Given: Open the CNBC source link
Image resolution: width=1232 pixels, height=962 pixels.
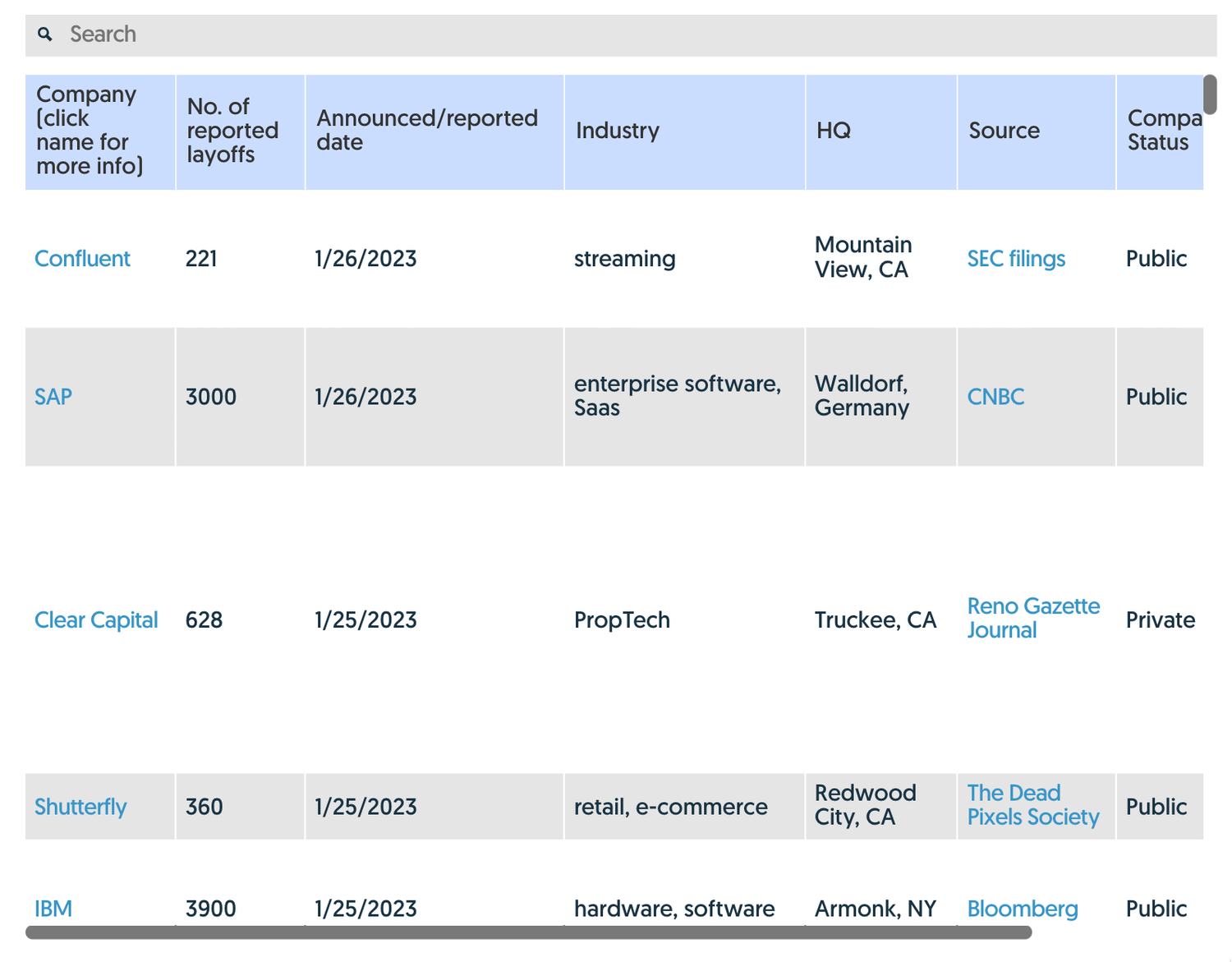Looking at the screenshot, I should tap(995, 397).
